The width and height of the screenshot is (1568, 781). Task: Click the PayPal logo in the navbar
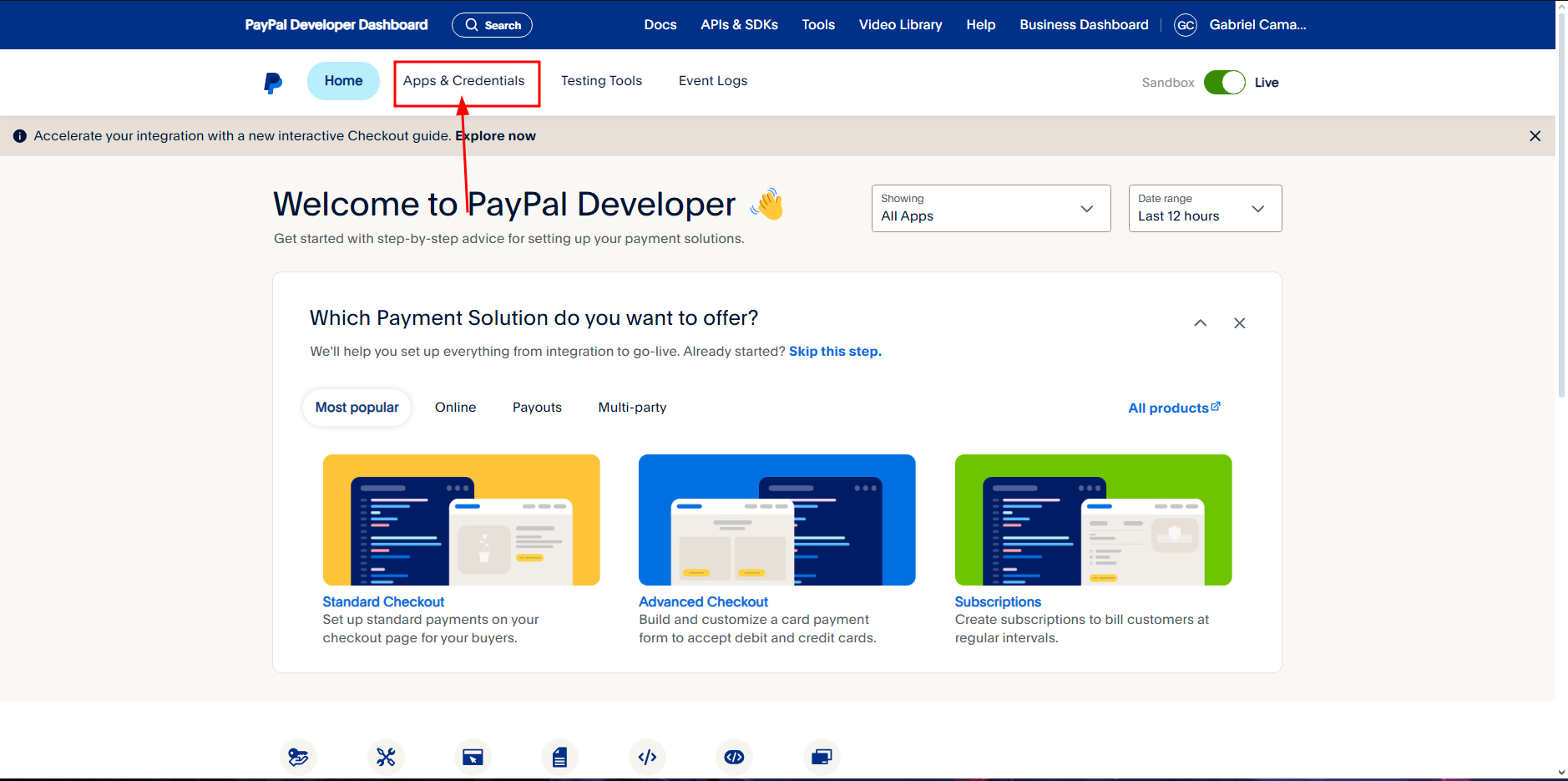[x=272, y=81]
